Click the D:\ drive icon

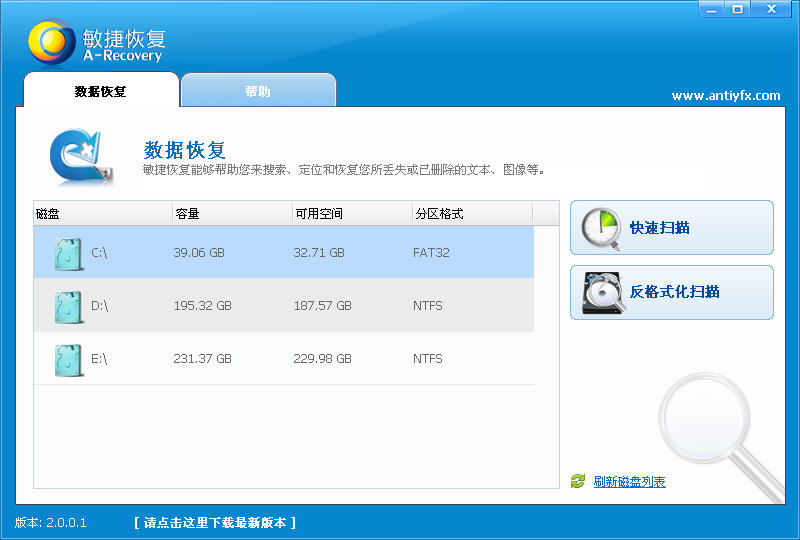click(x=68, y=307)
